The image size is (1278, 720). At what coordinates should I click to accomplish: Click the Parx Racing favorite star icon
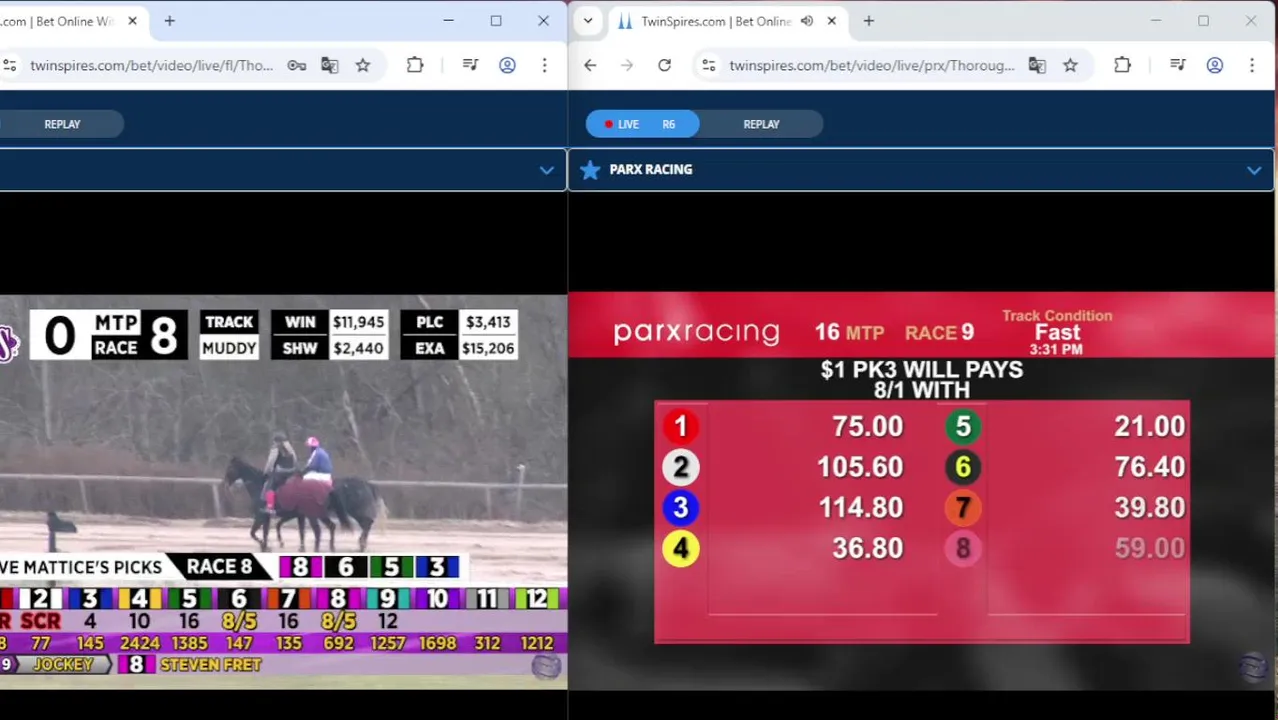pyautogui.click(x=590, y=170)
